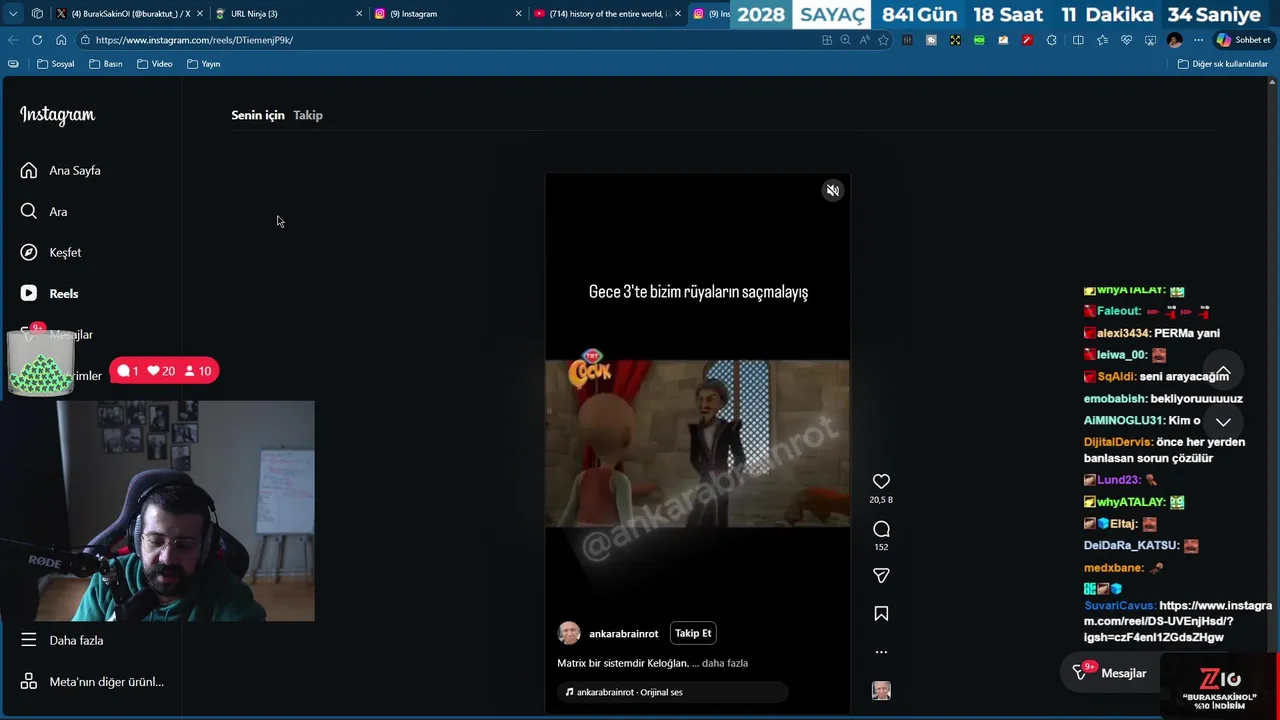This screenshot has width=1280, height=720.
Task: Open the site info lock icon
Action: [86, 40]
